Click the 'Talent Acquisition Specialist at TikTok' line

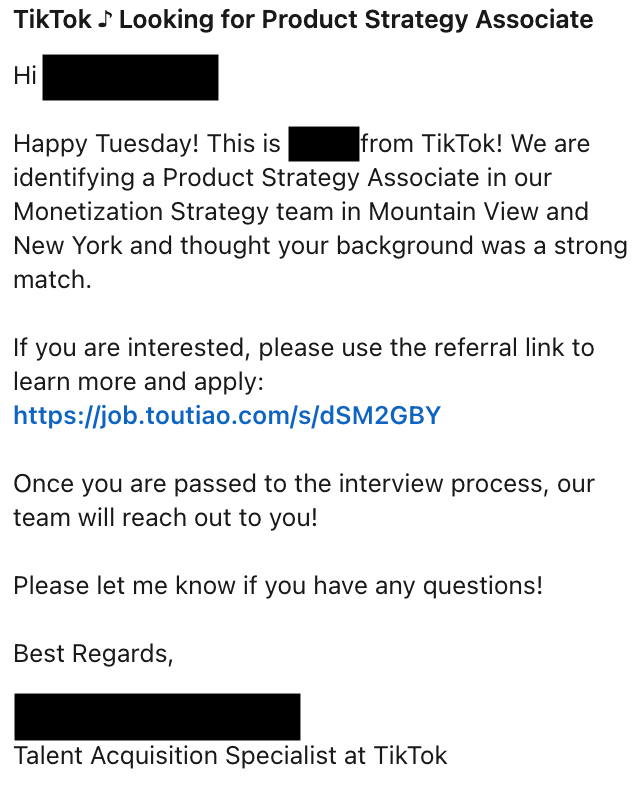230,756
